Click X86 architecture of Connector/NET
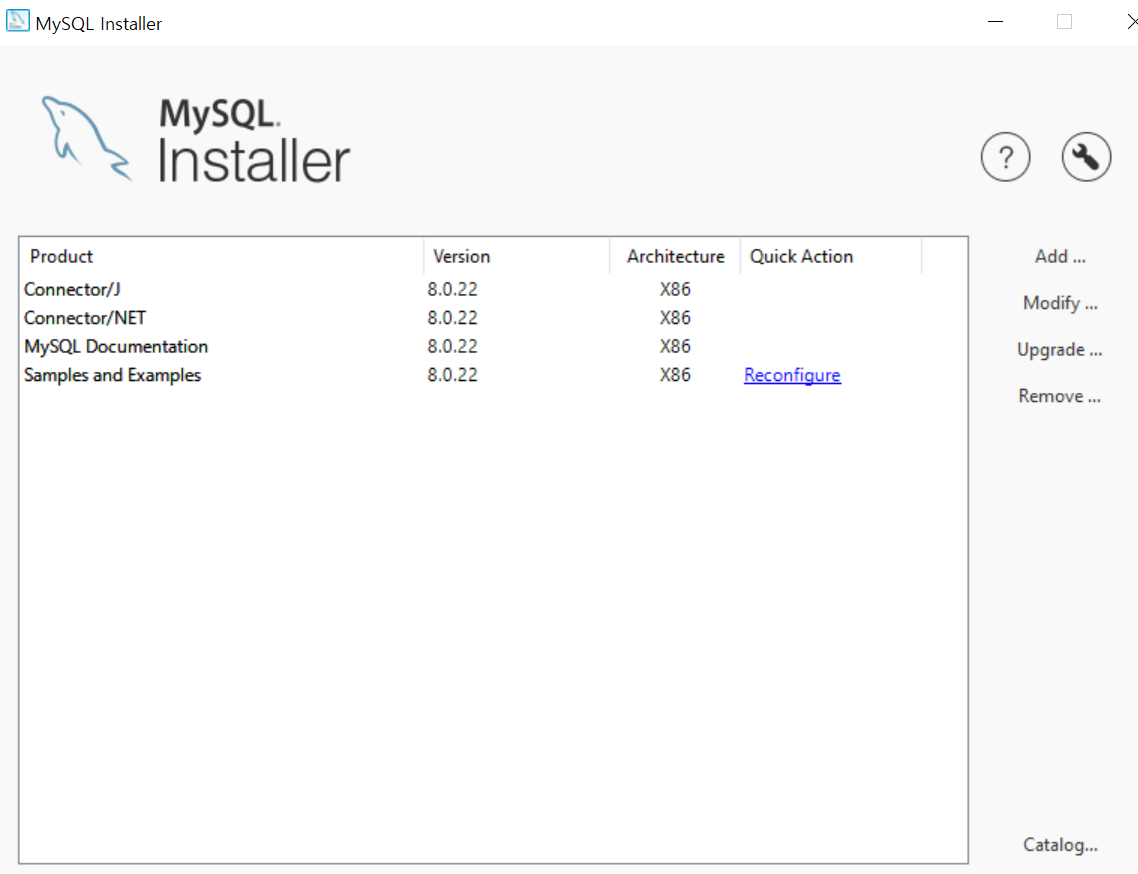1138x874 pixels. coord(675,318)
